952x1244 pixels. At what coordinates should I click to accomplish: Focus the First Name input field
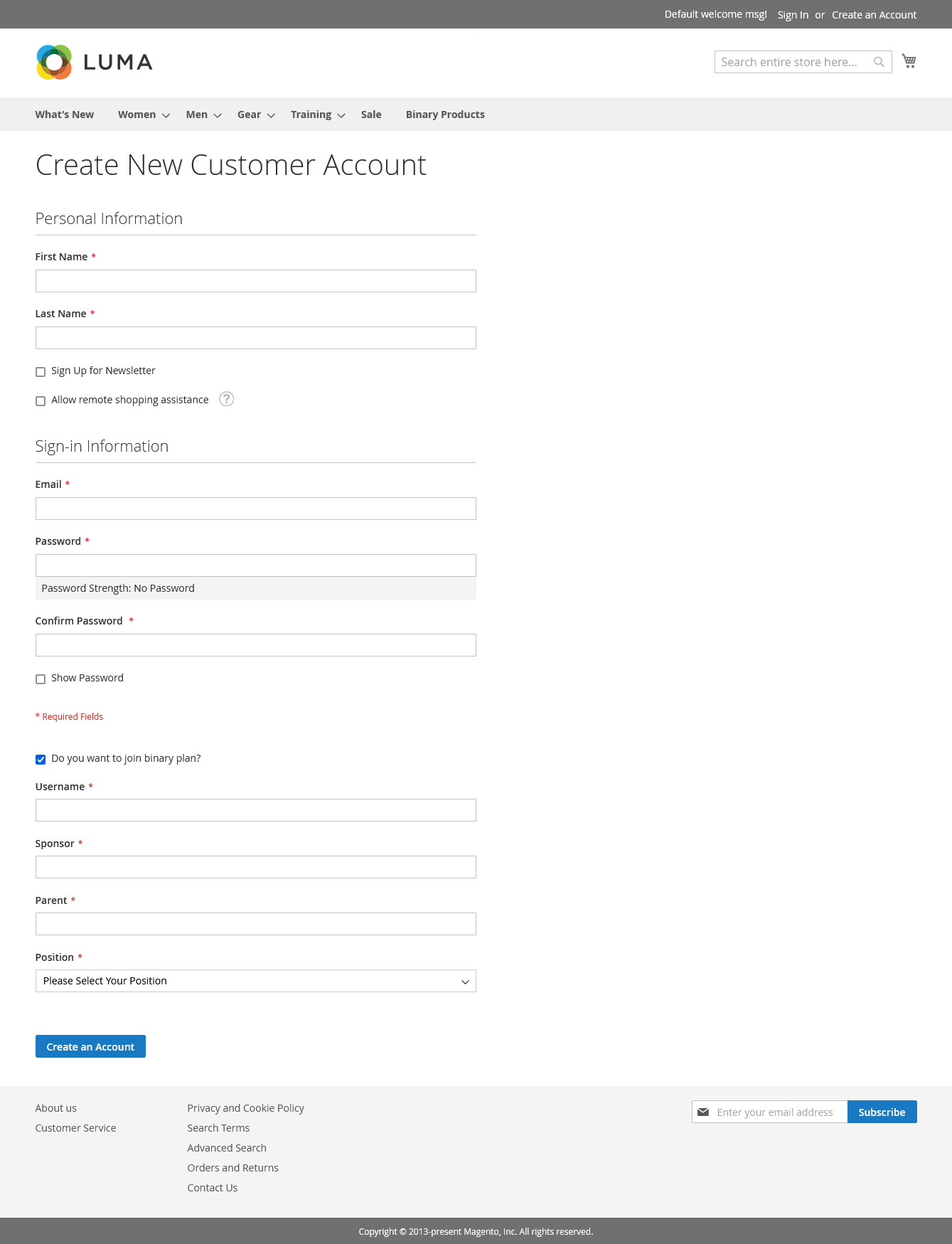point(255,281)
